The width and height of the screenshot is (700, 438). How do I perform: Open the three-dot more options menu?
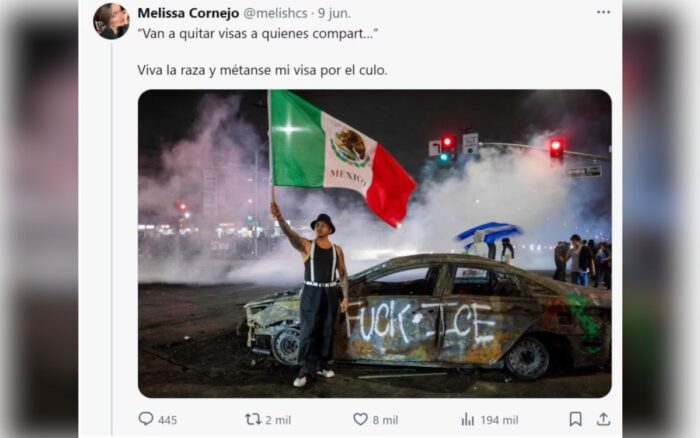coord(603,12)
